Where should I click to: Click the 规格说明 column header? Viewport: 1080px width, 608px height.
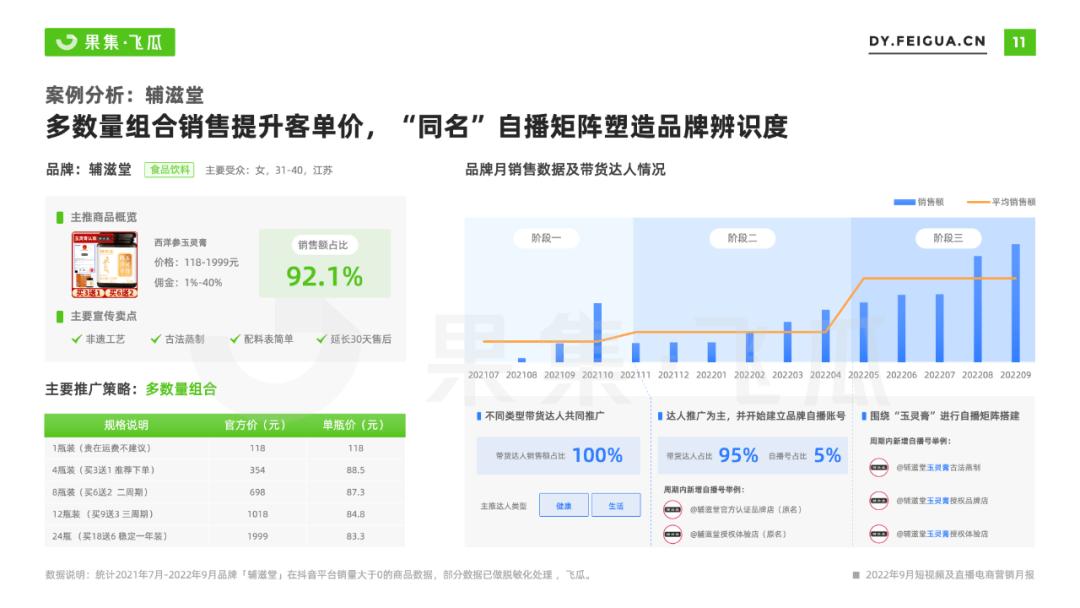click(x=126, y=425)
